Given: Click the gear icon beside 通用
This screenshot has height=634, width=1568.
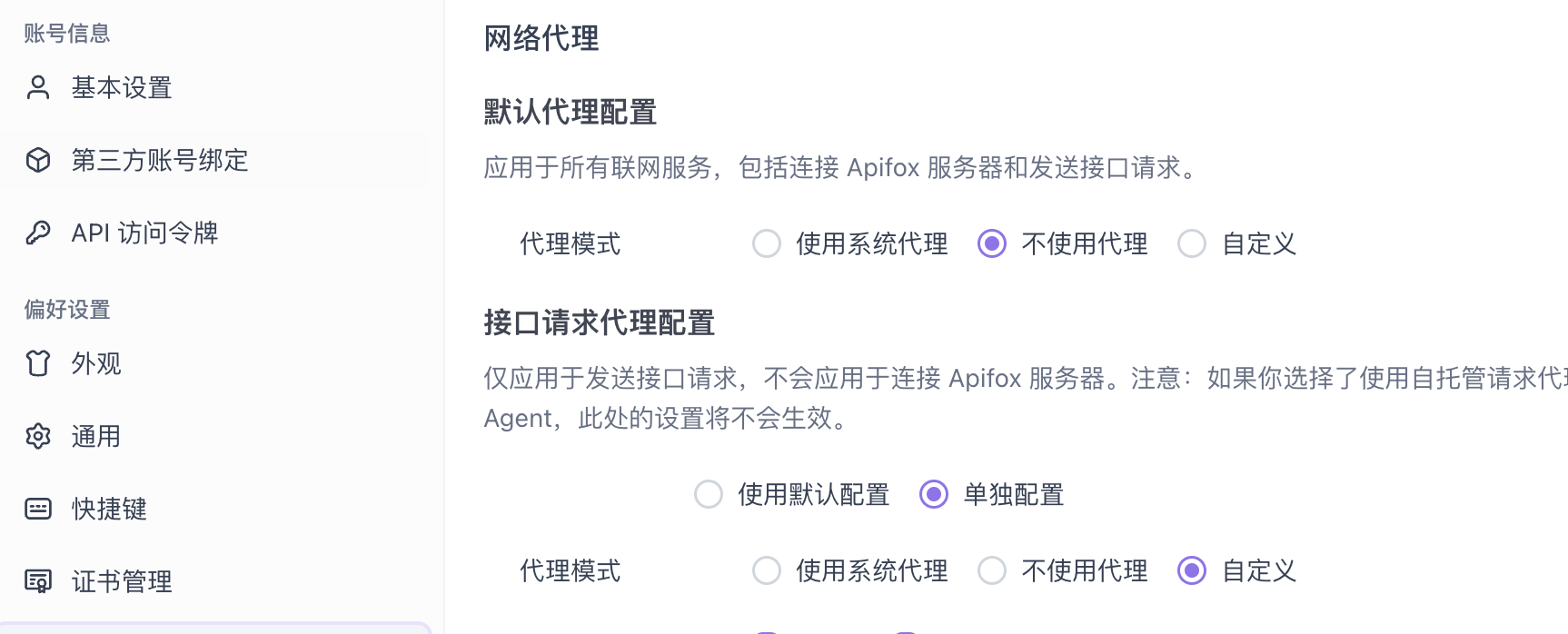Looking at the screenshot, I should 38,436.
